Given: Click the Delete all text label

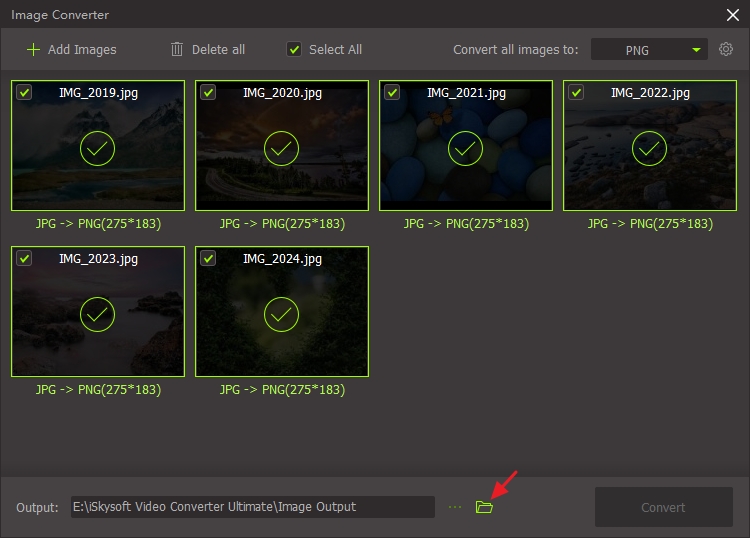Looking at the screenshot, I should [x=218, y=49].
